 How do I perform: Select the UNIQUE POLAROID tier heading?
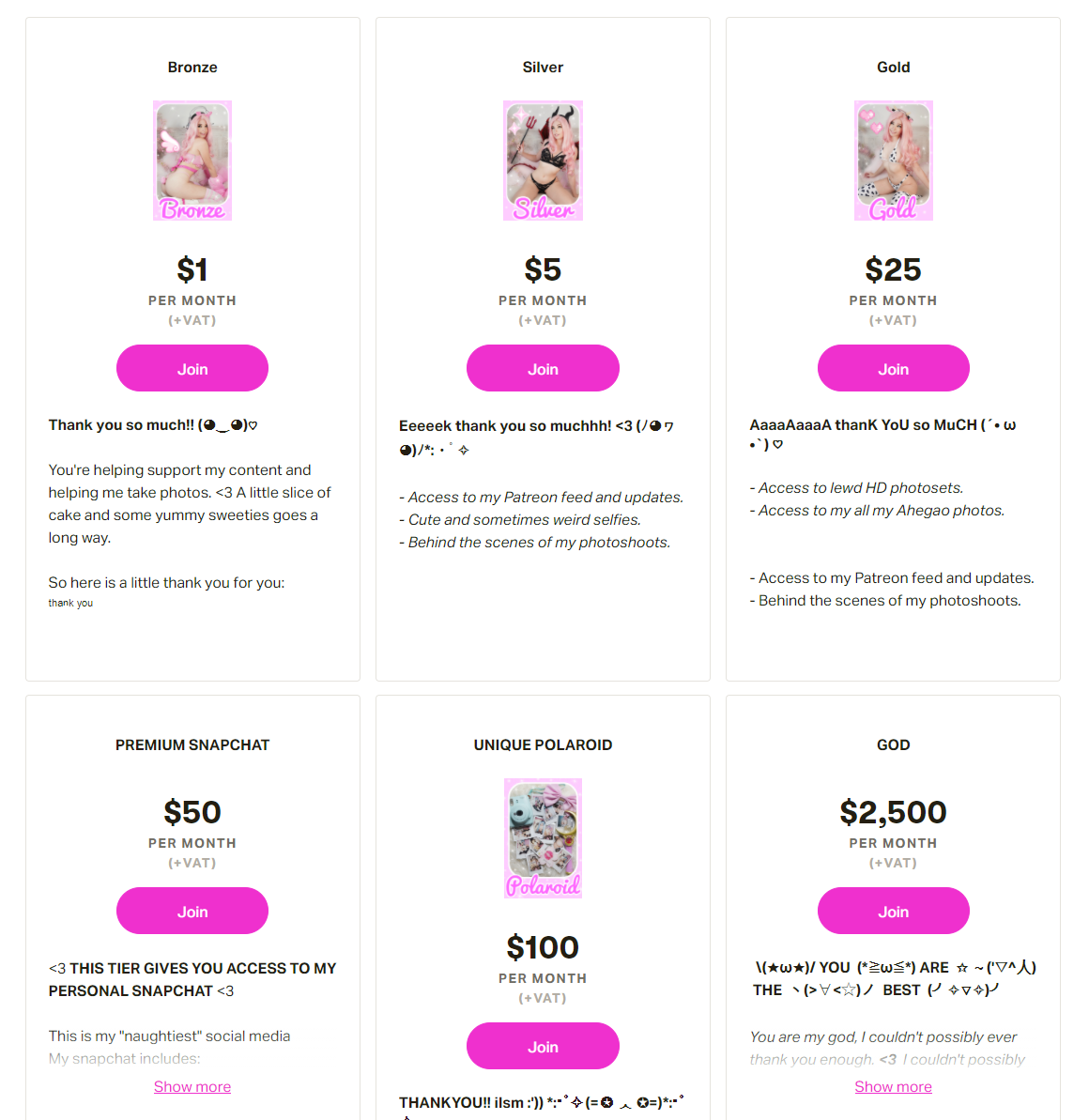(543, 745)
